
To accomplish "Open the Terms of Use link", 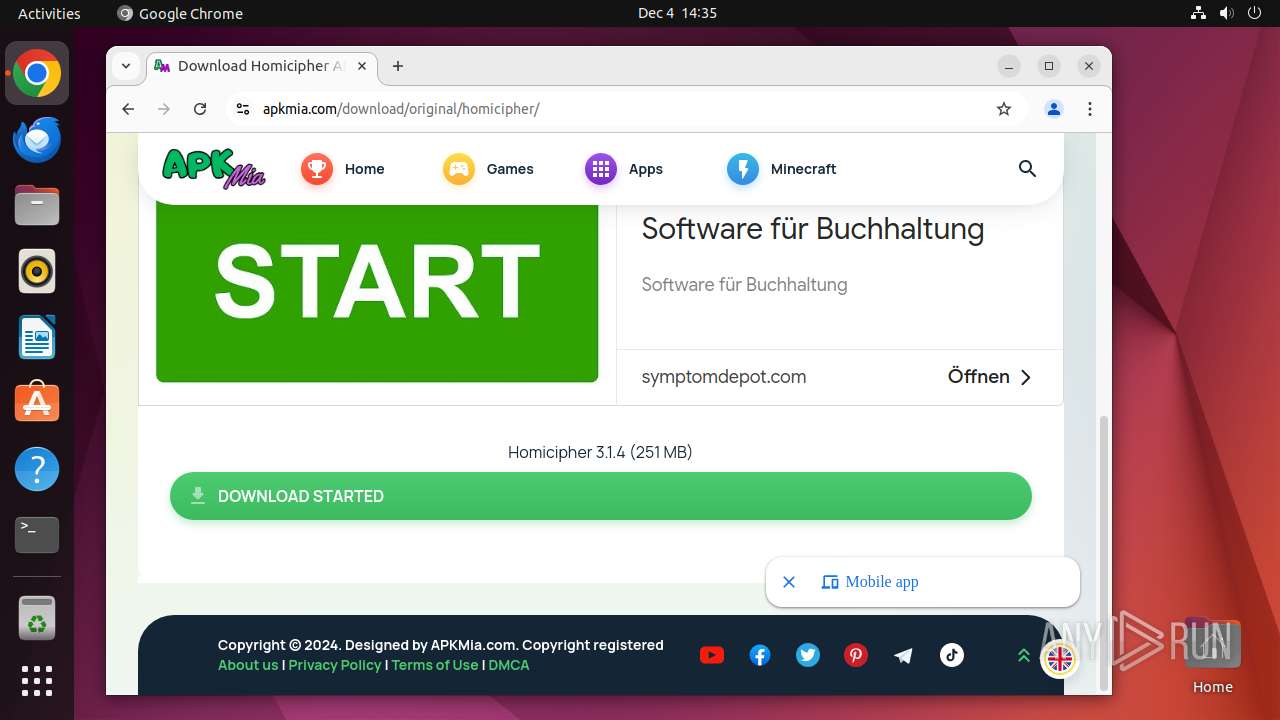I will pos(435,665).
